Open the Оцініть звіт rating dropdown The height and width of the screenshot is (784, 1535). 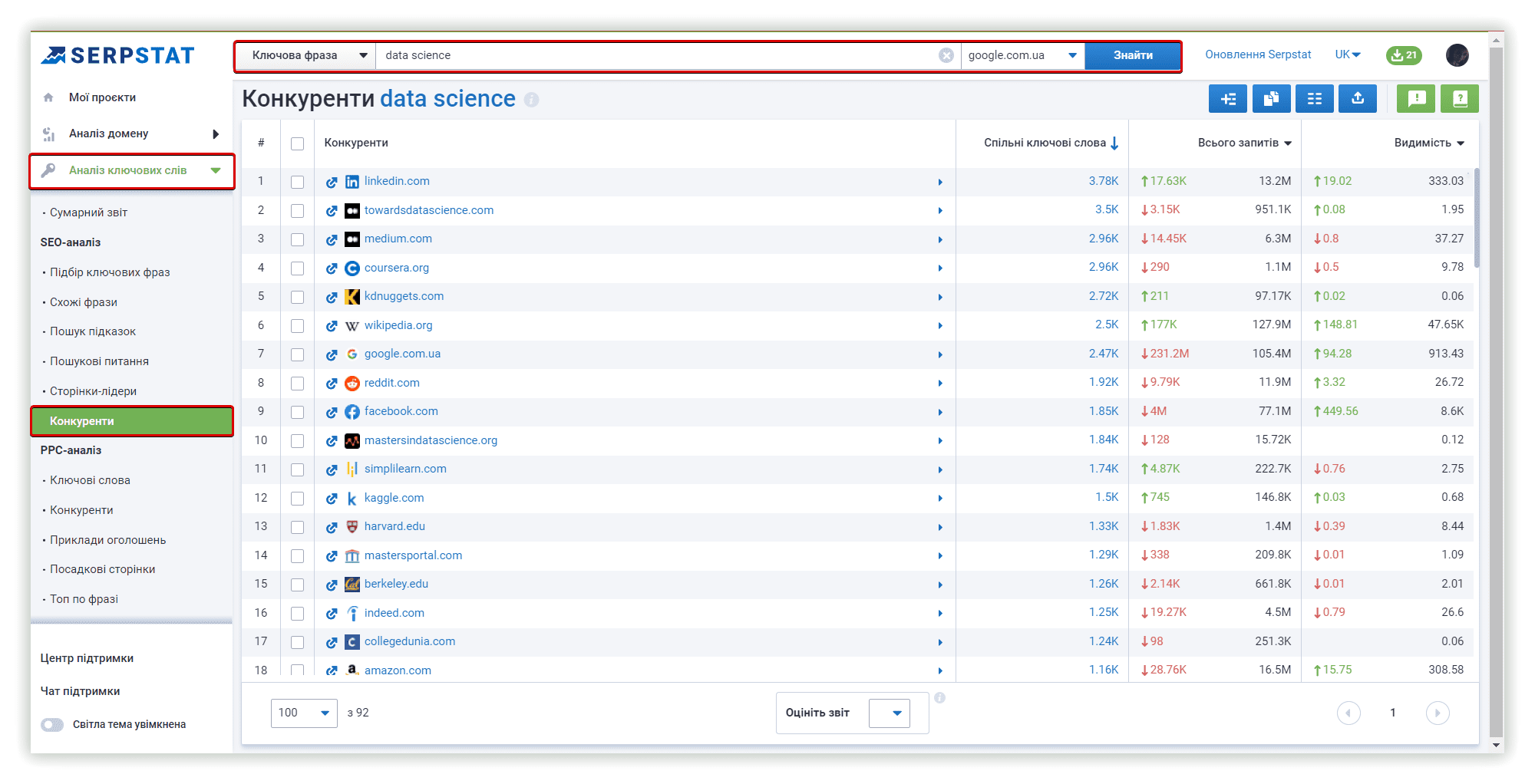click(890, 713)
